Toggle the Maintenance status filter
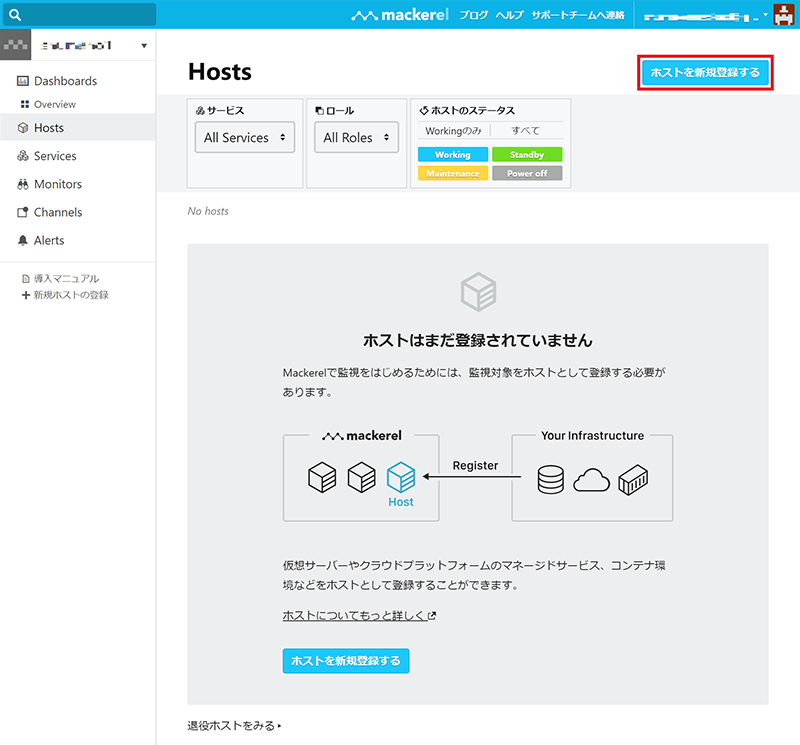Screen dimensions: 800x745 pyautogui.click(x=452, y=173)
